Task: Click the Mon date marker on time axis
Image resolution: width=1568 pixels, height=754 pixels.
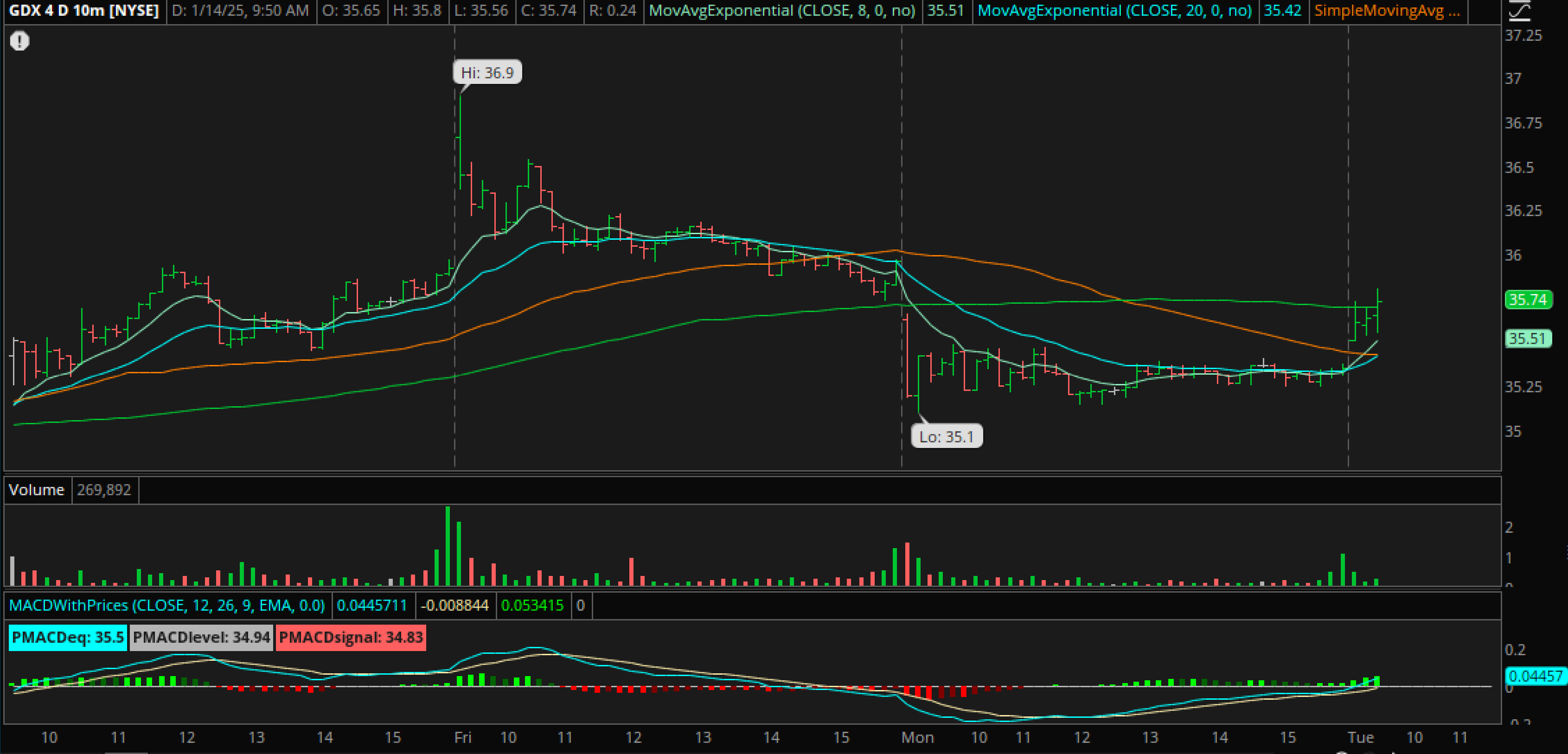Action: [x=917, y=738]
